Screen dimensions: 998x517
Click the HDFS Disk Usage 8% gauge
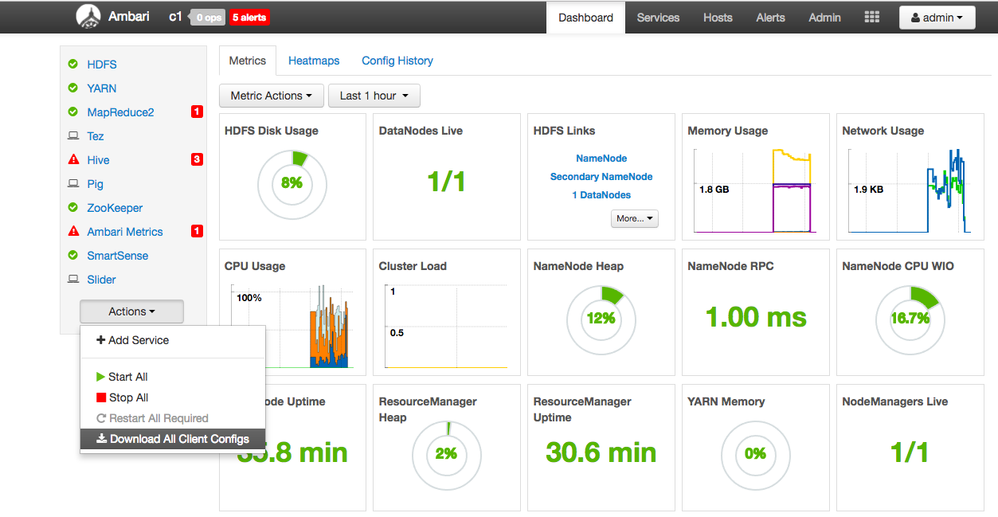[292, 183]
